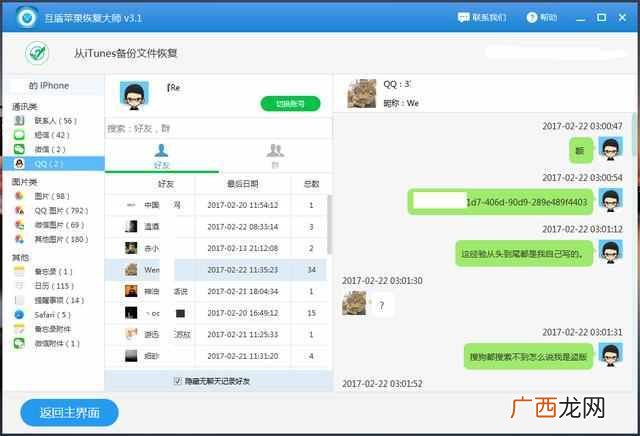Open the 备忘录附件 notes attachments category
The height and width of the screenshot is (436, 640).
coord(42,329)
